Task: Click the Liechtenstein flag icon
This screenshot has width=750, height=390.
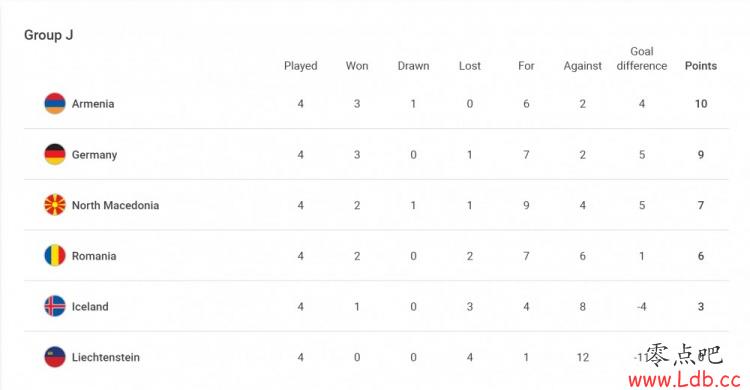Action: [55, 357]
